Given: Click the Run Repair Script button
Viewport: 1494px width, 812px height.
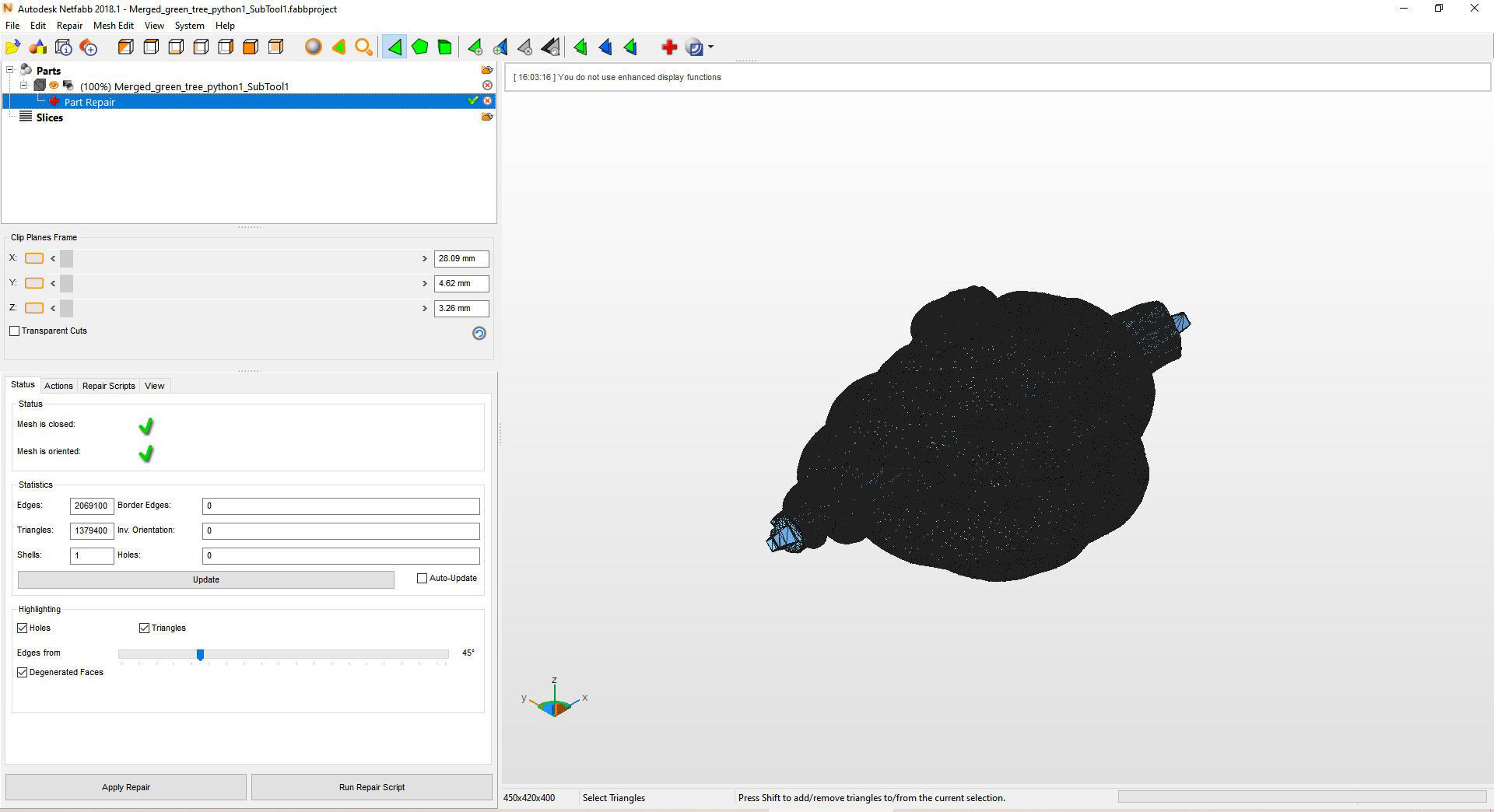Looking at the screenshot, I should tap(372, 787).
